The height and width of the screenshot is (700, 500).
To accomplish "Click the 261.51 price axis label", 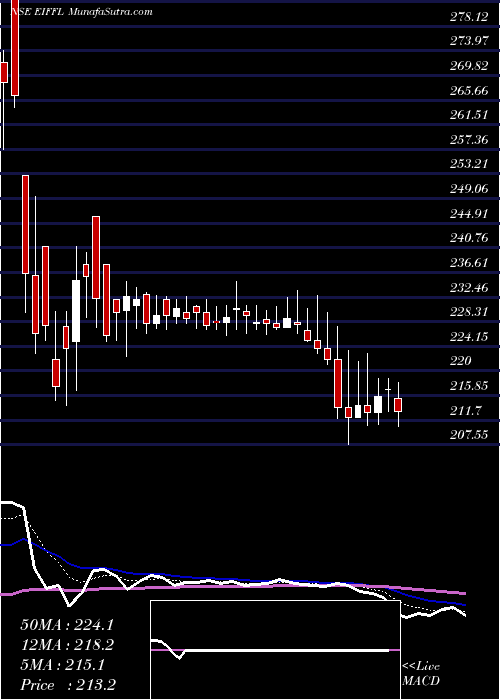I will [469, 116].
